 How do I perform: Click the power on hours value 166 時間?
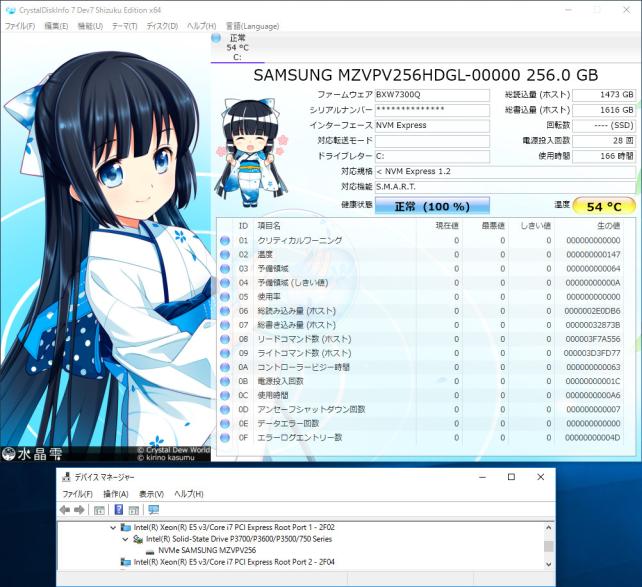click(x=604, y=156)
